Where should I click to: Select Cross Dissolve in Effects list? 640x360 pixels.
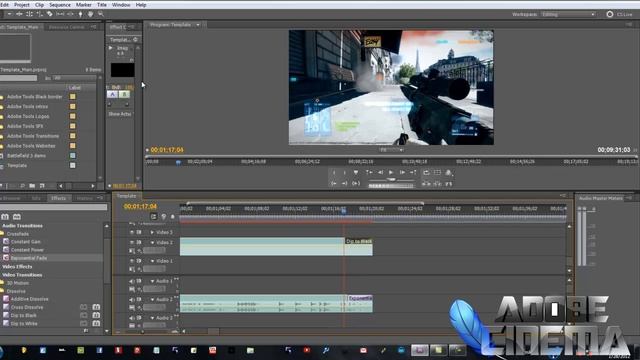(x=27, y=307)
